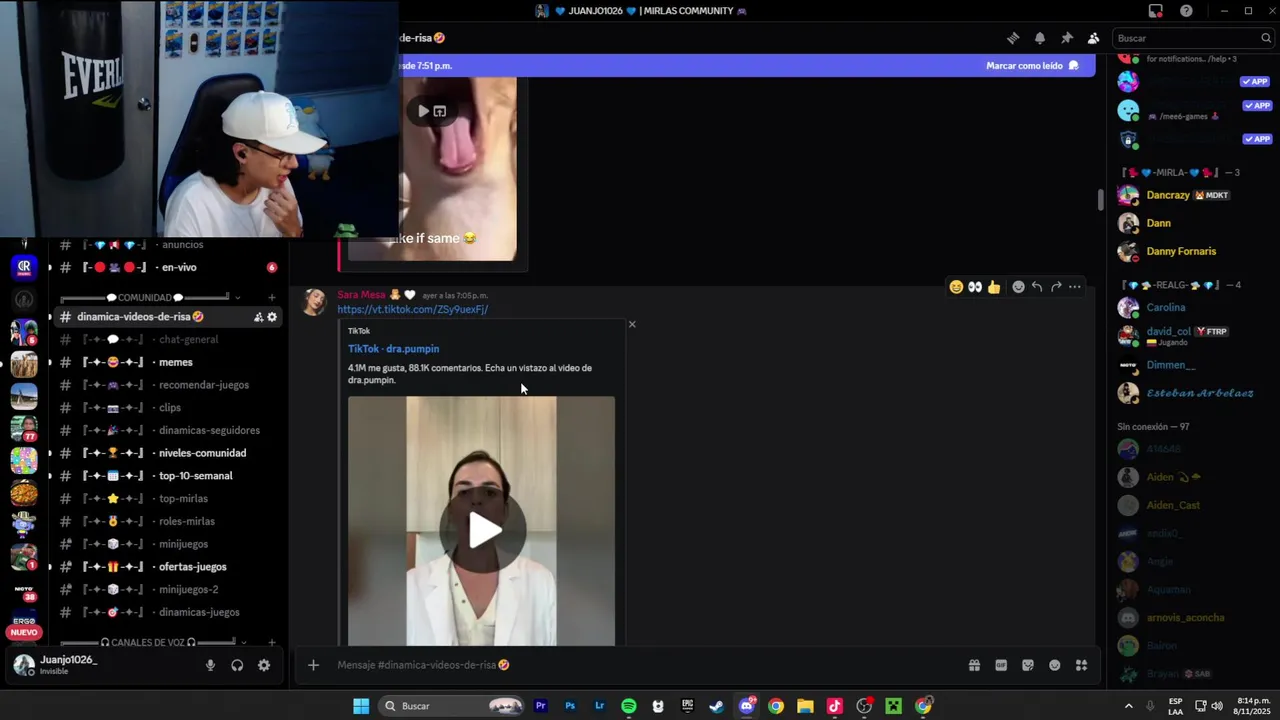Open volume control in system tray
The image size is (1280, 720).
coord(1217,706)
